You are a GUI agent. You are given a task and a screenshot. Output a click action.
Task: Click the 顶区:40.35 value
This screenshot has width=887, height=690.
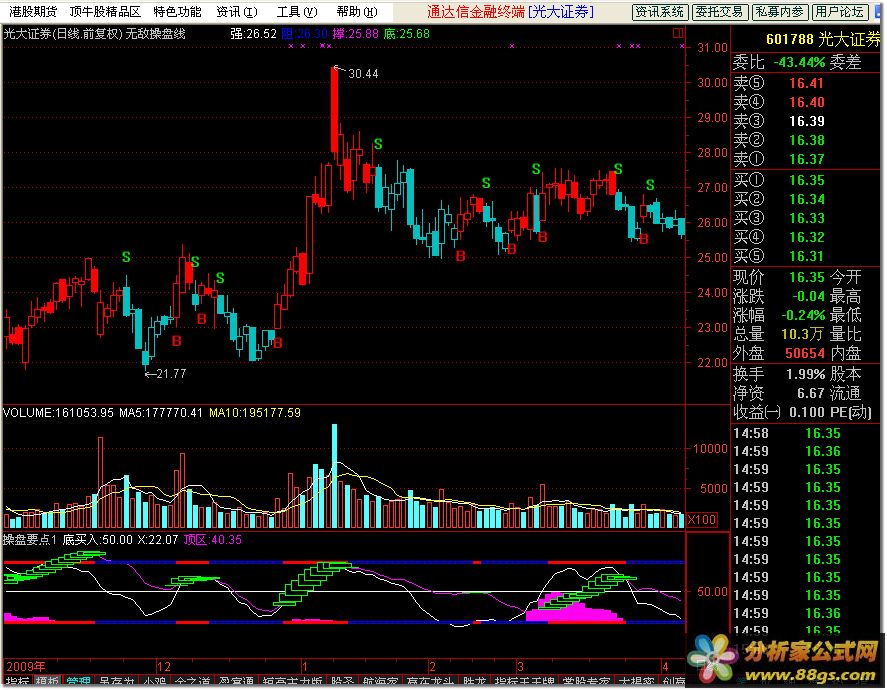tap(213, 540)
